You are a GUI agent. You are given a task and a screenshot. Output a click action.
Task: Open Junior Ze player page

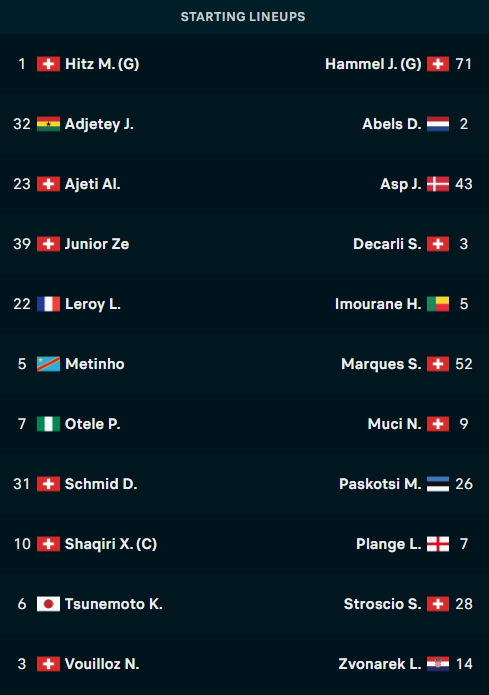97,244
